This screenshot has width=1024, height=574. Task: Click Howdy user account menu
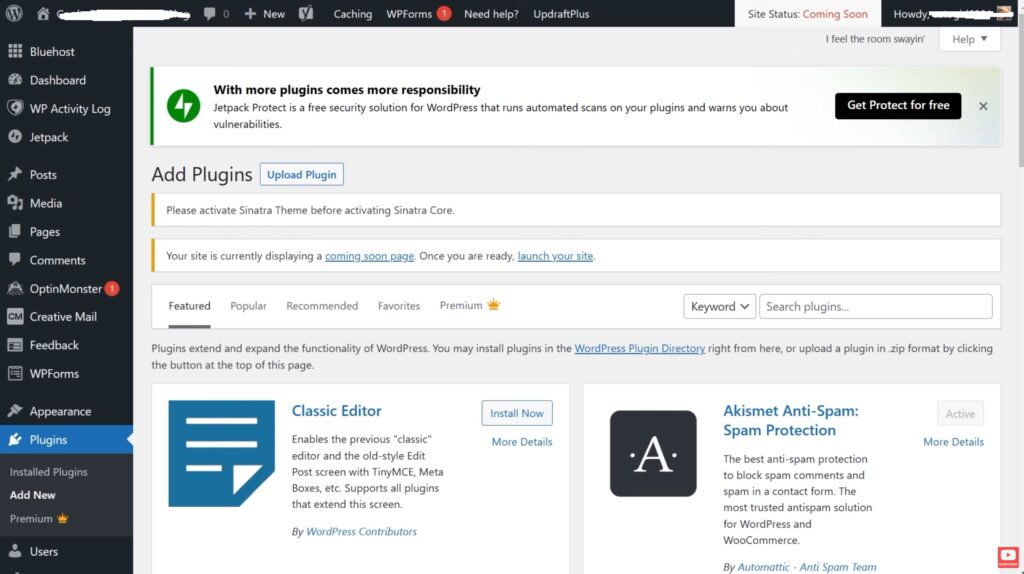point(952,14)
